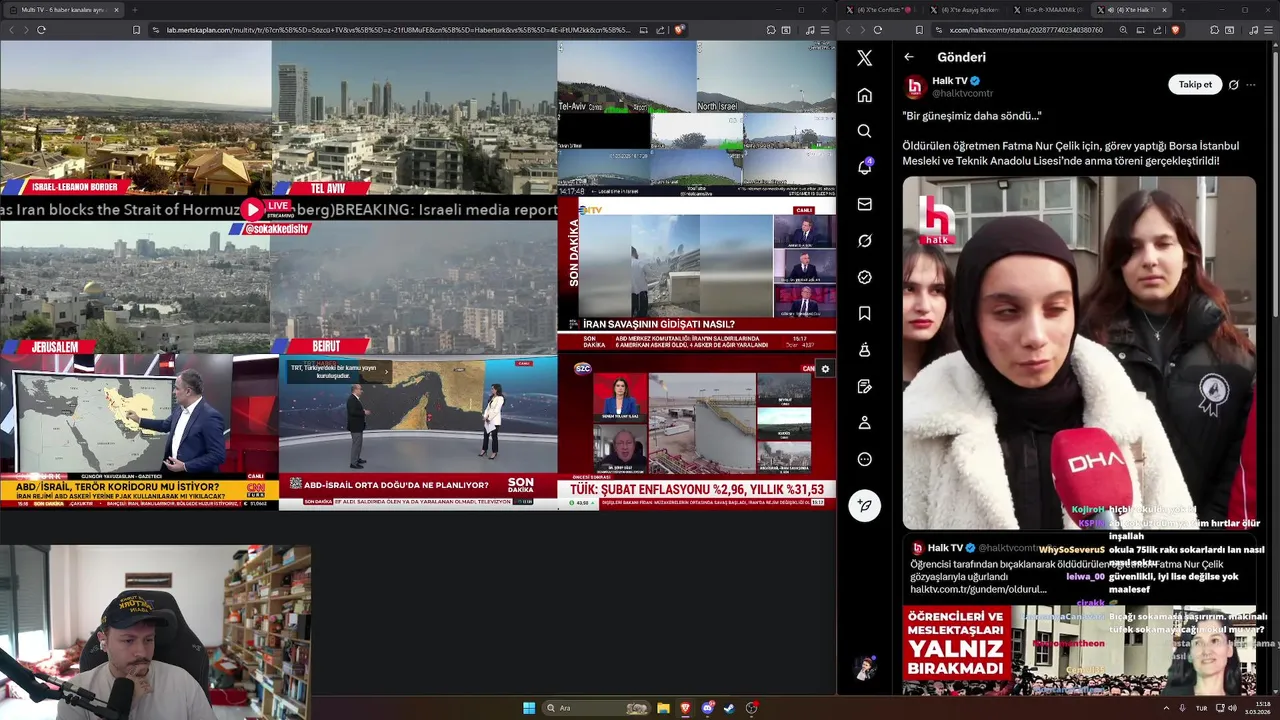
Task: Open share icon in X window address bar
Action: point(1158,30)
